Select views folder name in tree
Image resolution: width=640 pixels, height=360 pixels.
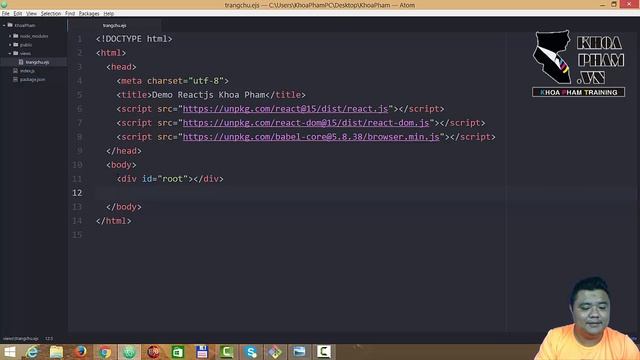[x=25, y=53]
